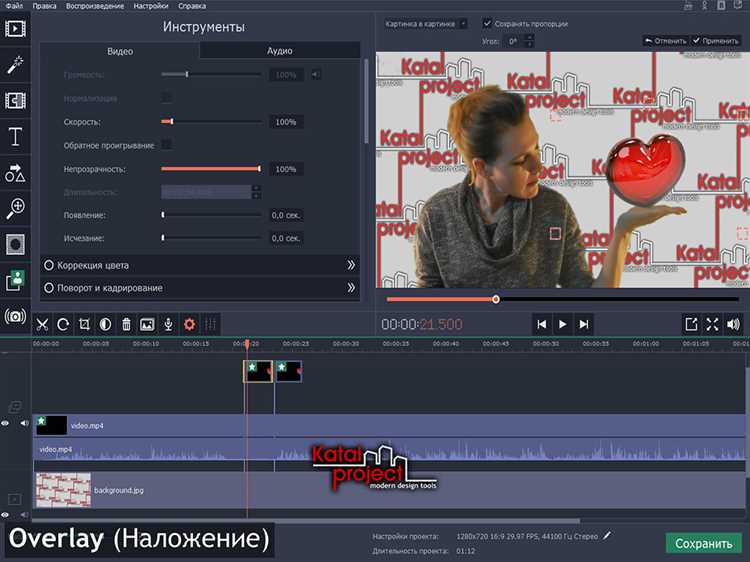Click the crop tool icon in toolbar
750x562 pixels.
[84, 324]
